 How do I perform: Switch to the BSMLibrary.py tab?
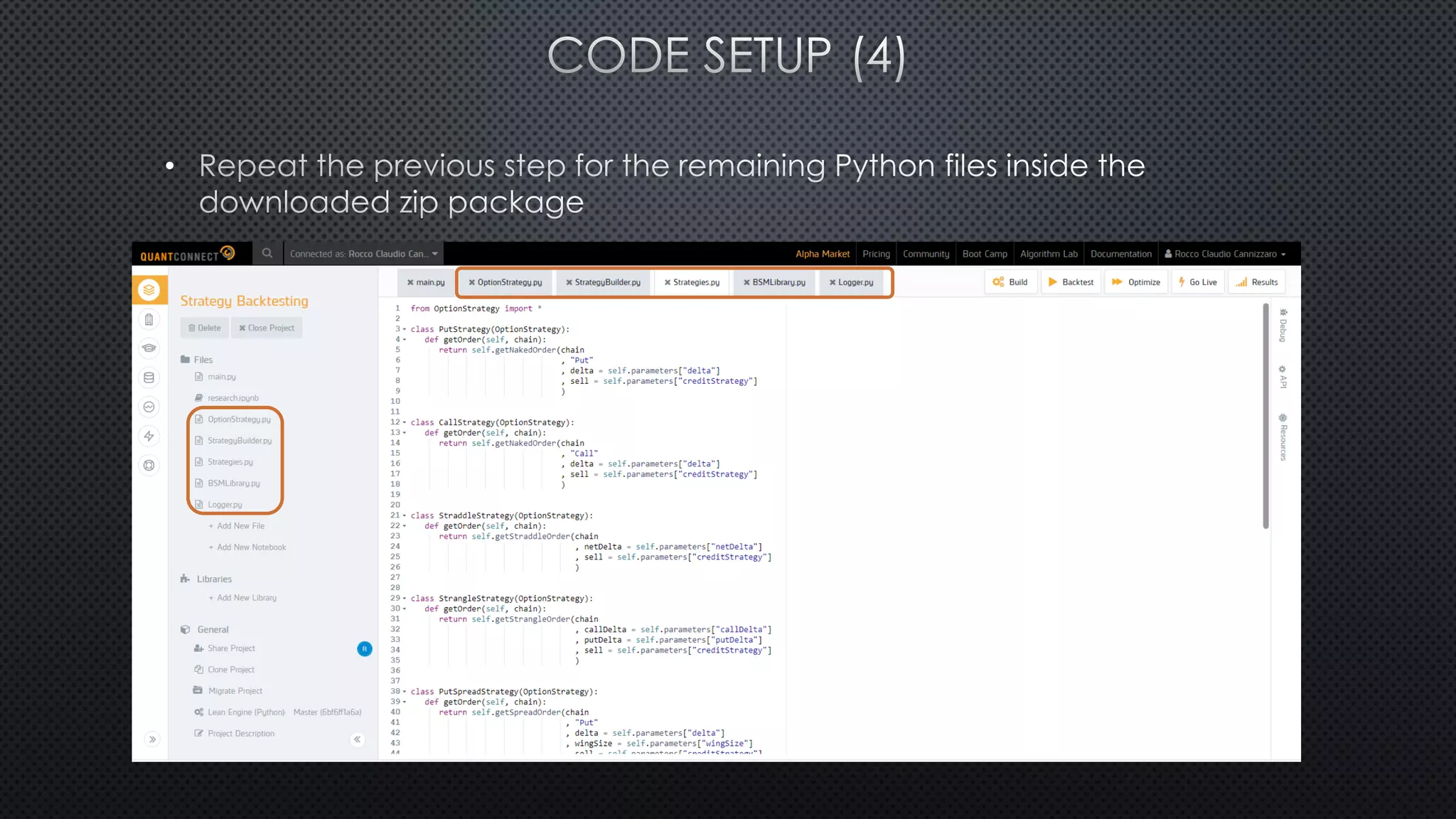(x=778, y=282)
